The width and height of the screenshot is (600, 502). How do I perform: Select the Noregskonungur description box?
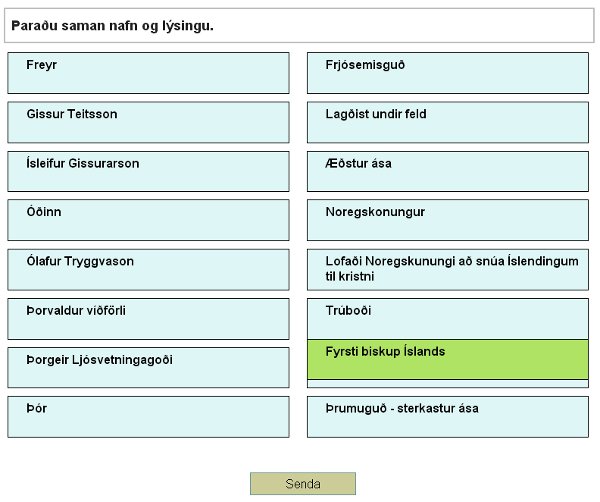pos(448,220)
